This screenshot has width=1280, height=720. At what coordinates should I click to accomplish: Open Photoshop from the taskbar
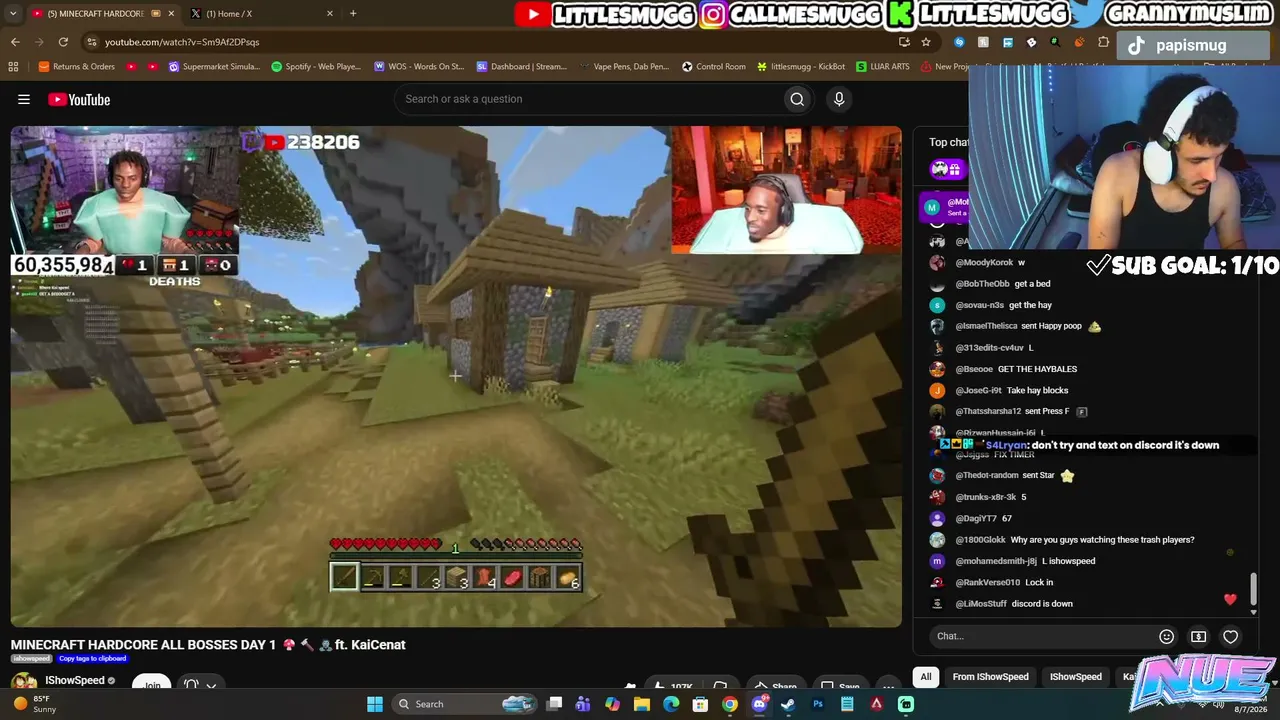tap(818, 704)
